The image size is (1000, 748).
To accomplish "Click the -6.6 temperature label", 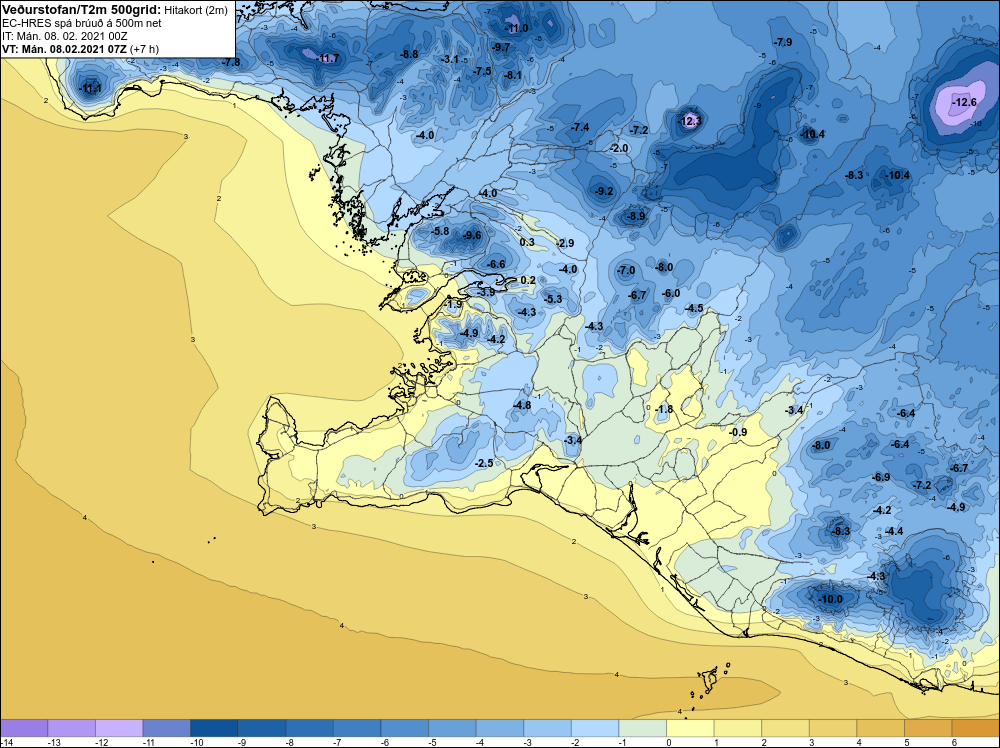I will 496,264.
